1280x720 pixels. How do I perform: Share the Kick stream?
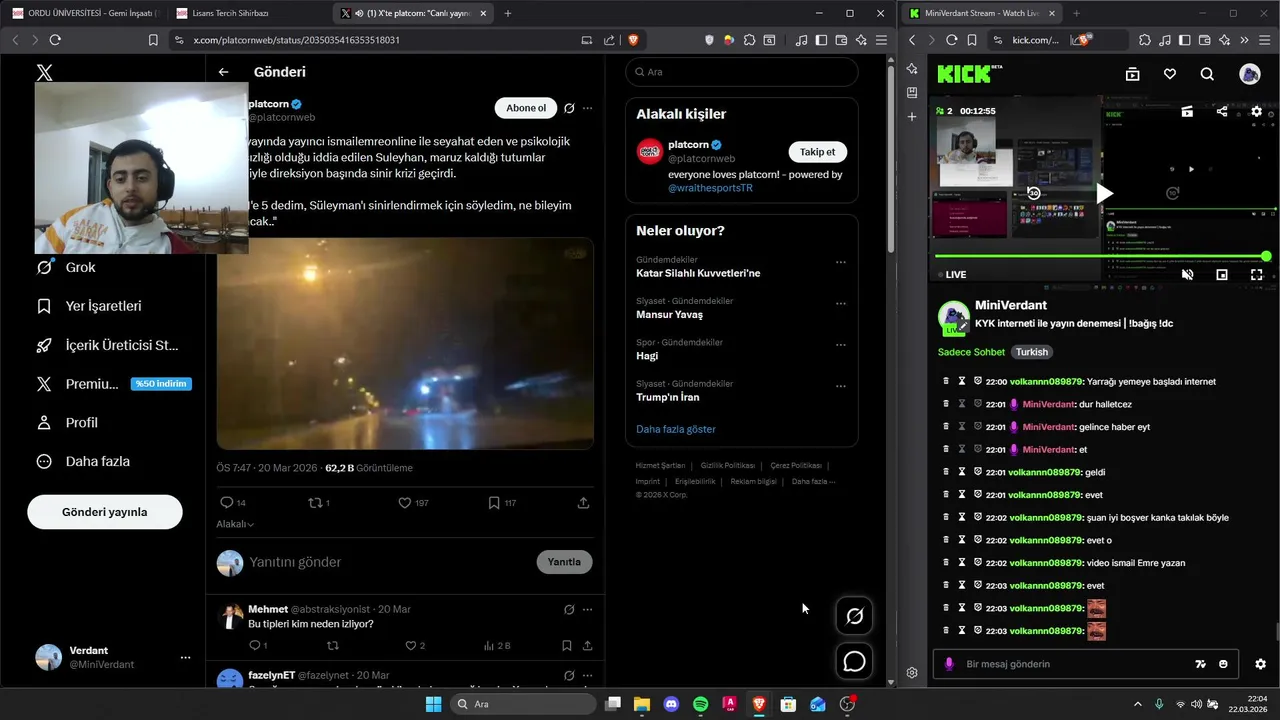(x=1222, y=111)
